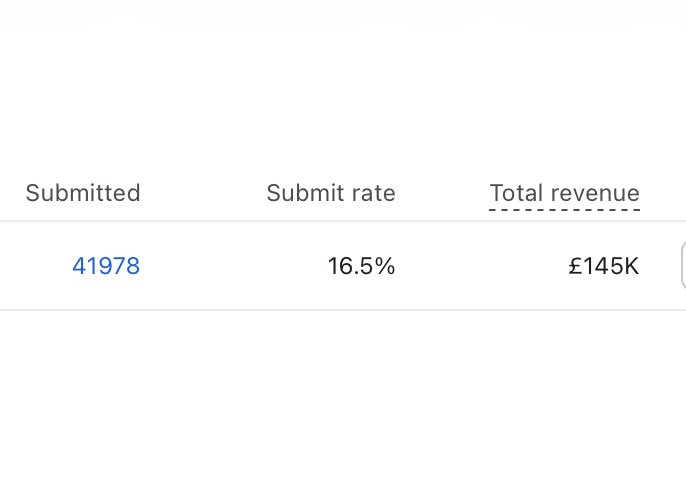
Task: Select the 16.5% submit rate value
Action: (x=361, y=266)
